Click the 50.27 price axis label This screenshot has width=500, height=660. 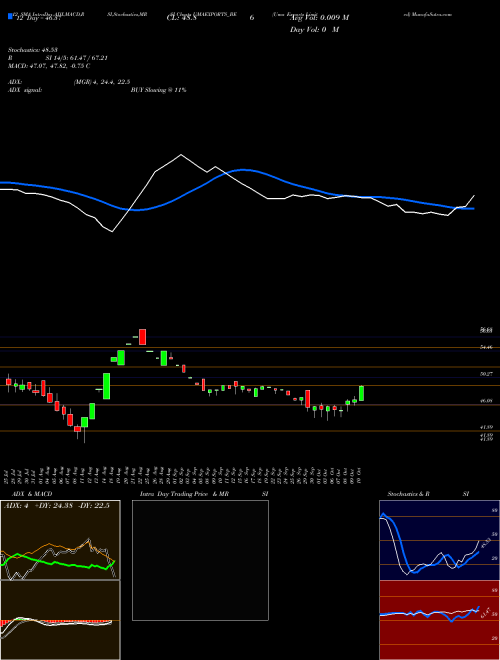tap(486, 374)
